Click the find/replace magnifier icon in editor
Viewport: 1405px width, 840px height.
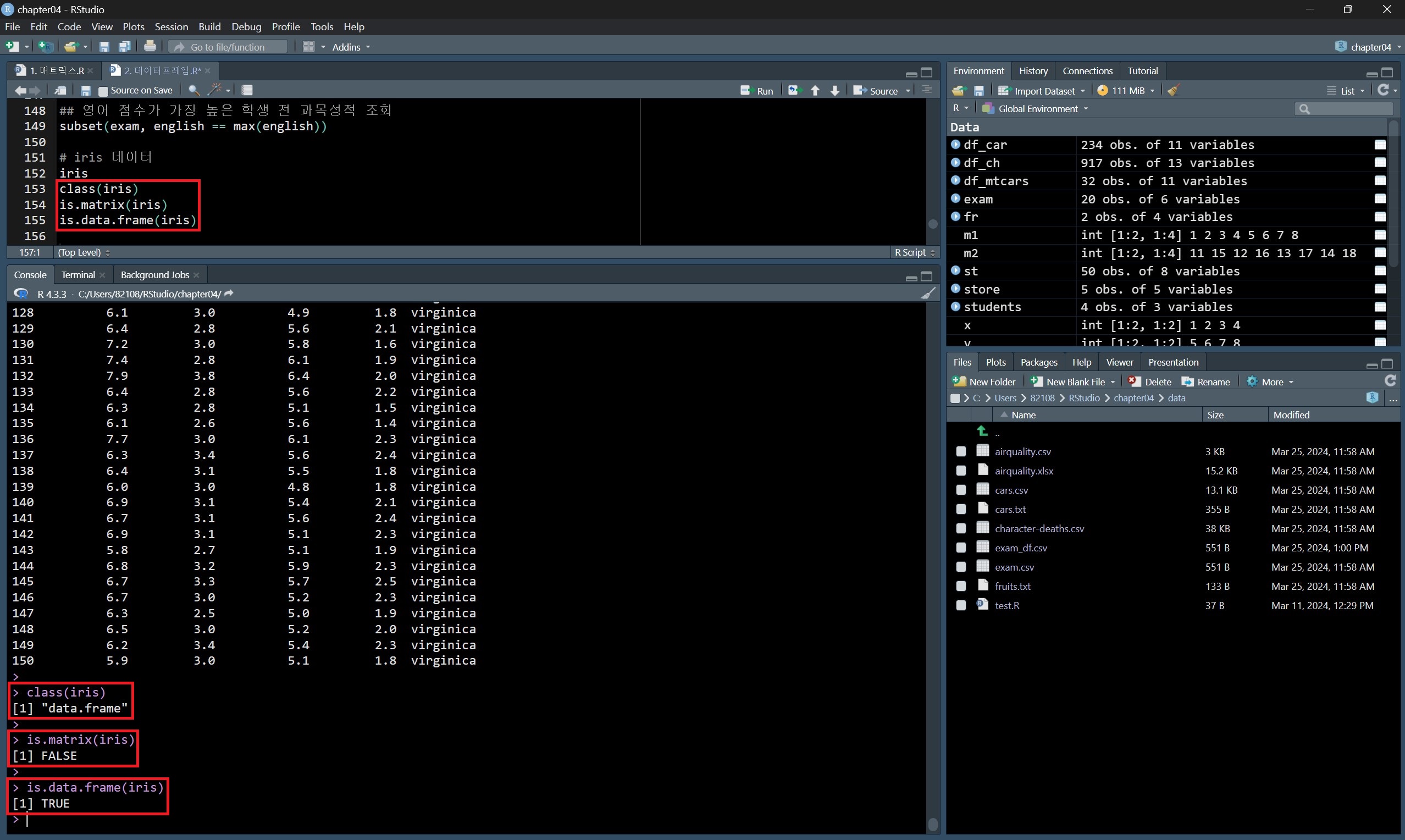[x=193, y=90]
